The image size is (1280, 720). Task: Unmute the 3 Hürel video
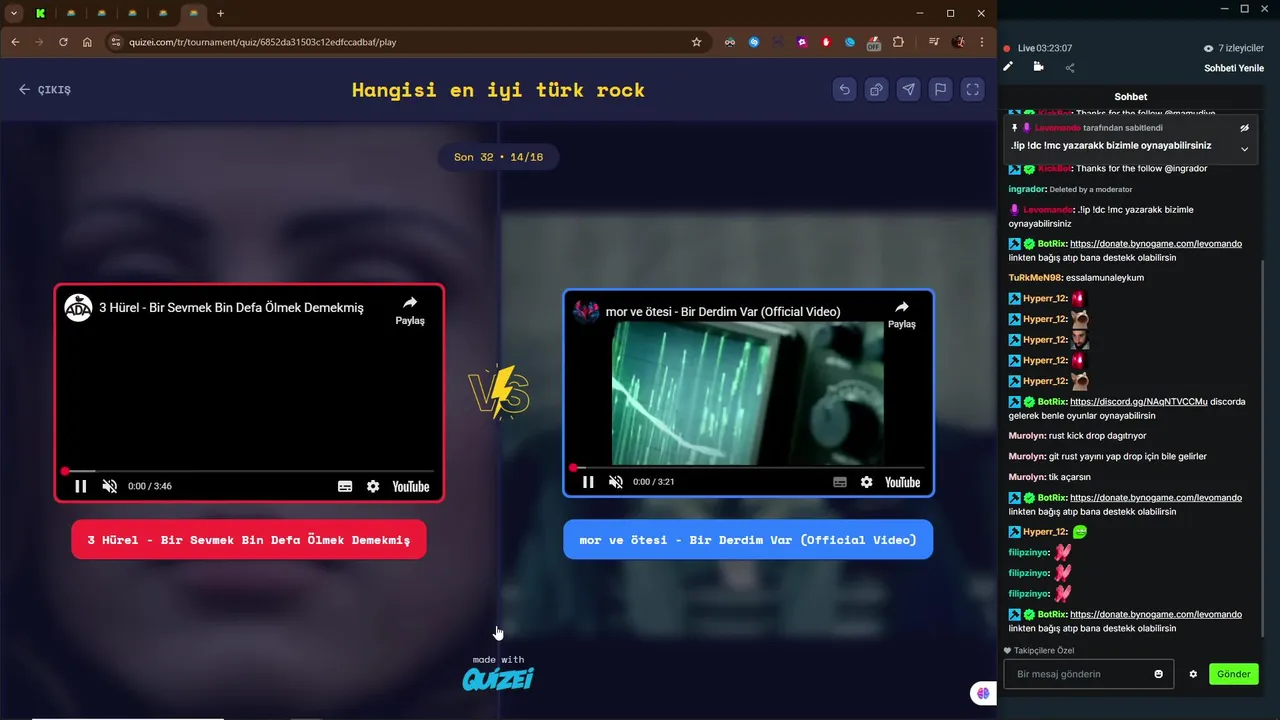pyautogui.click(x=110, y=486)
